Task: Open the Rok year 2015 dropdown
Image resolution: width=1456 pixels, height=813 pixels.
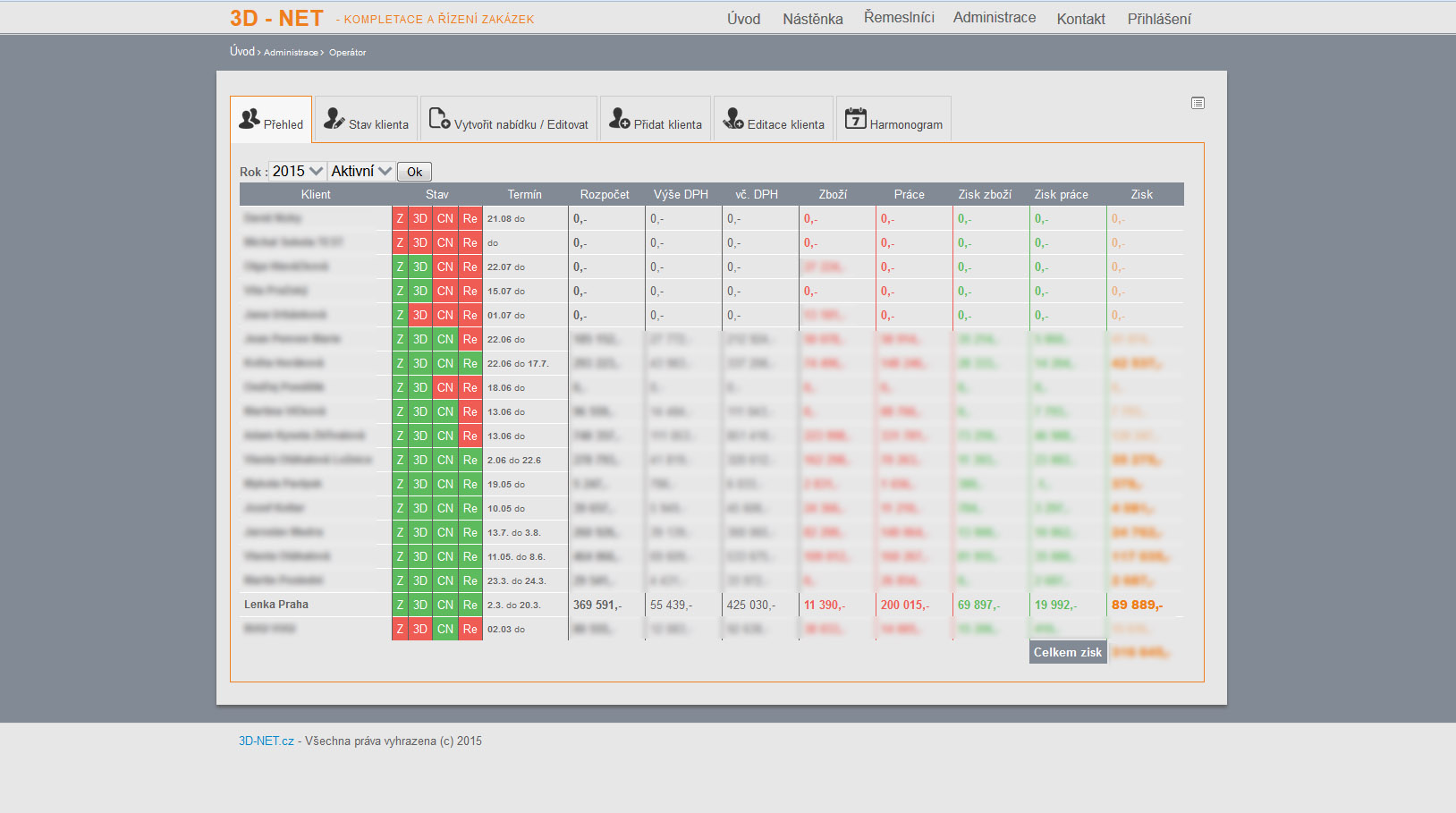Action: (x=297, y=171)
